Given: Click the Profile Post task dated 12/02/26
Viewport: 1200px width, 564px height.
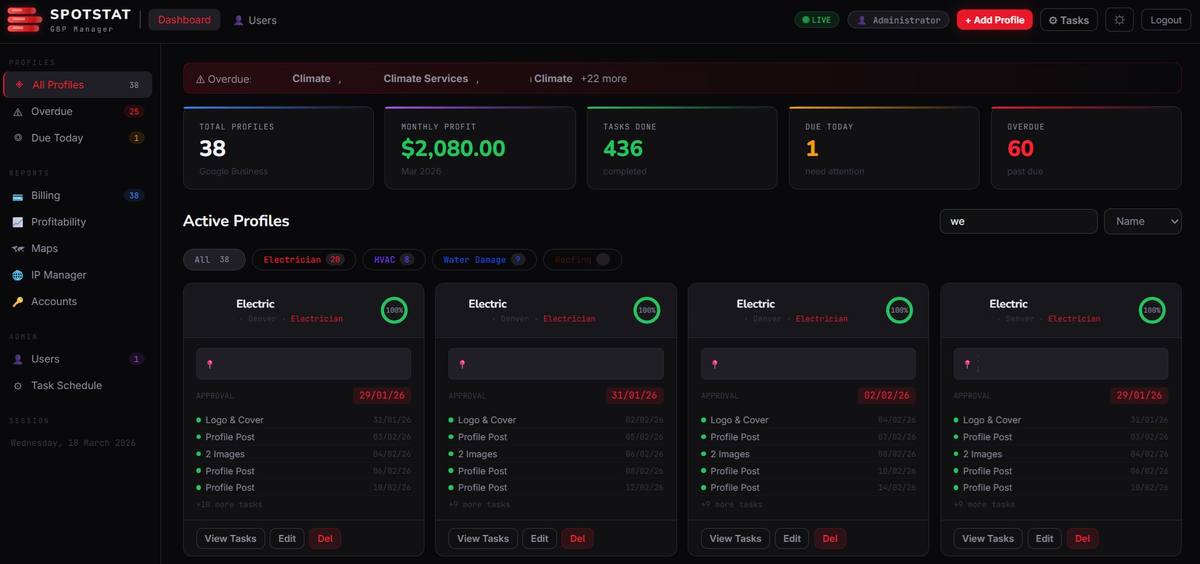Looking at the screenshot, I should (555, 488).
